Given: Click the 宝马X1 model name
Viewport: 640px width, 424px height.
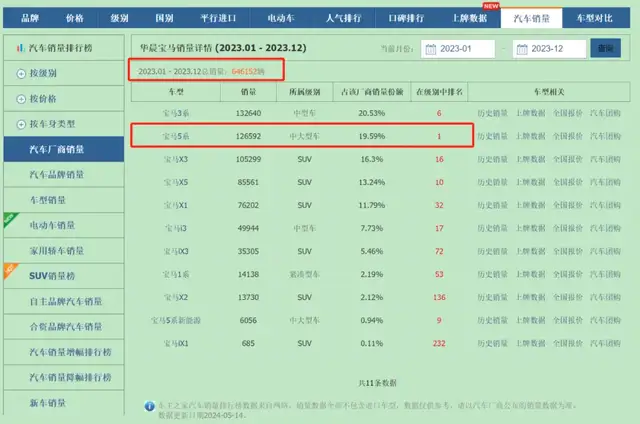Looking at the screenshot, I should [176, 205].
